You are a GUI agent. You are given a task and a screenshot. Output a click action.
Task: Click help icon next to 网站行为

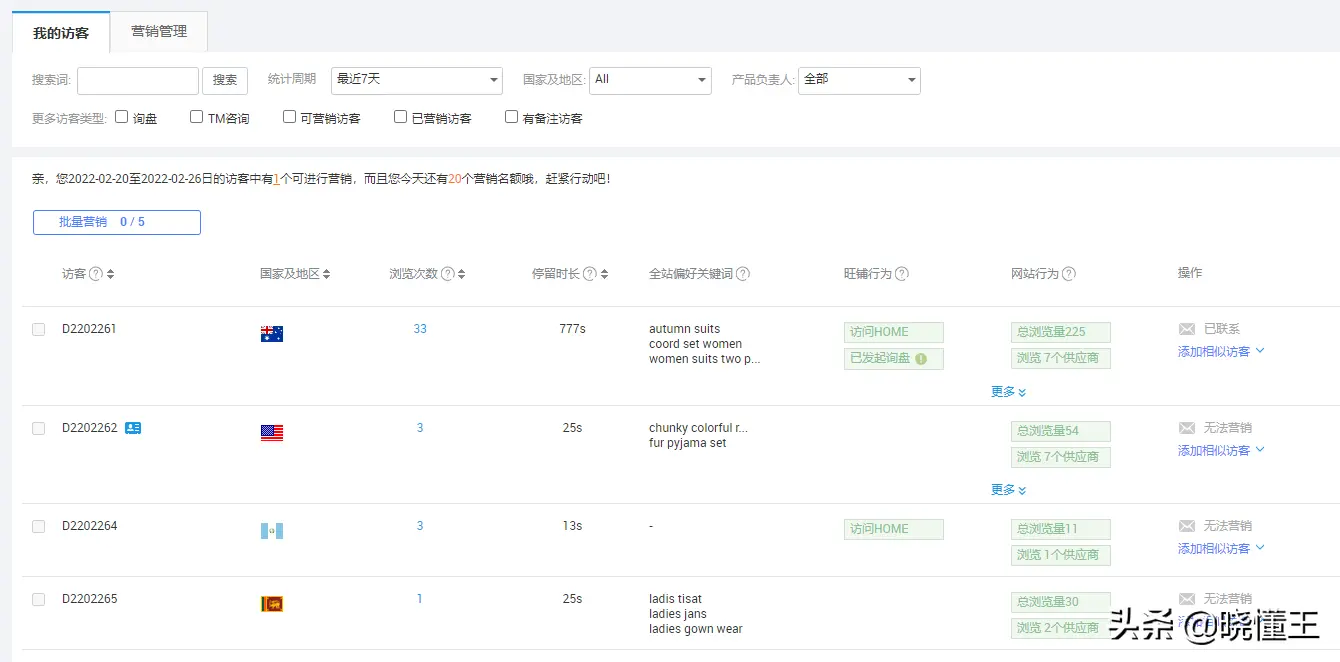(1069, 274)
